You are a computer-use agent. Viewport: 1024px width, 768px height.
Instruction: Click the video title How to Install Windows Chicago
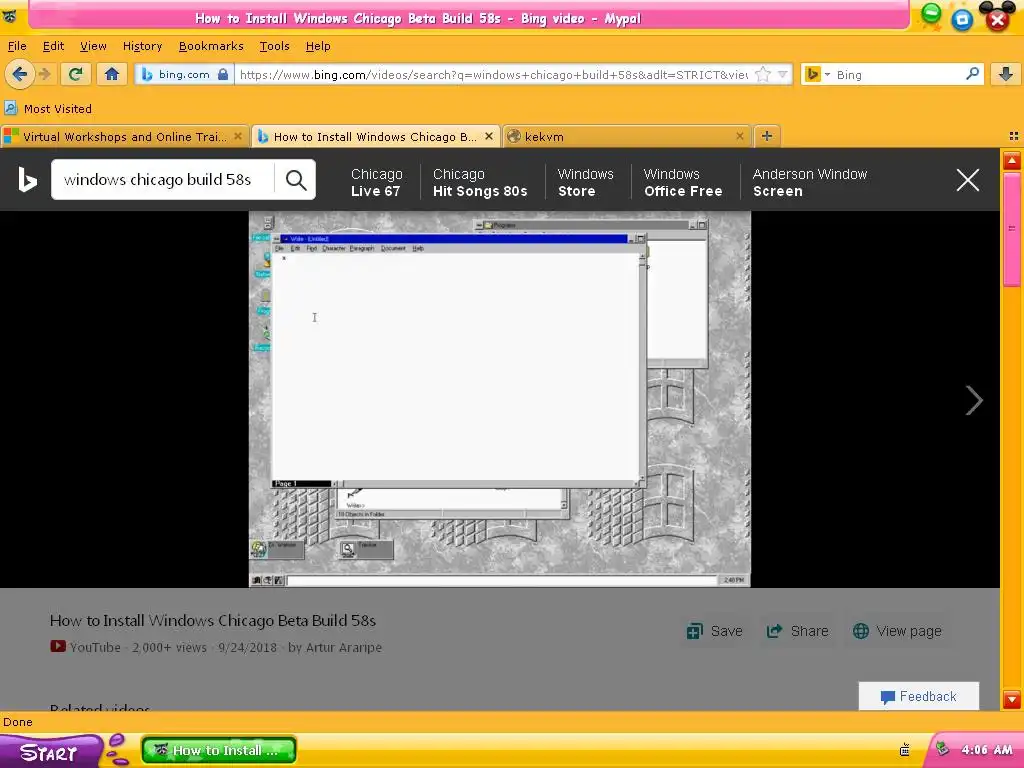coord(213,620)
